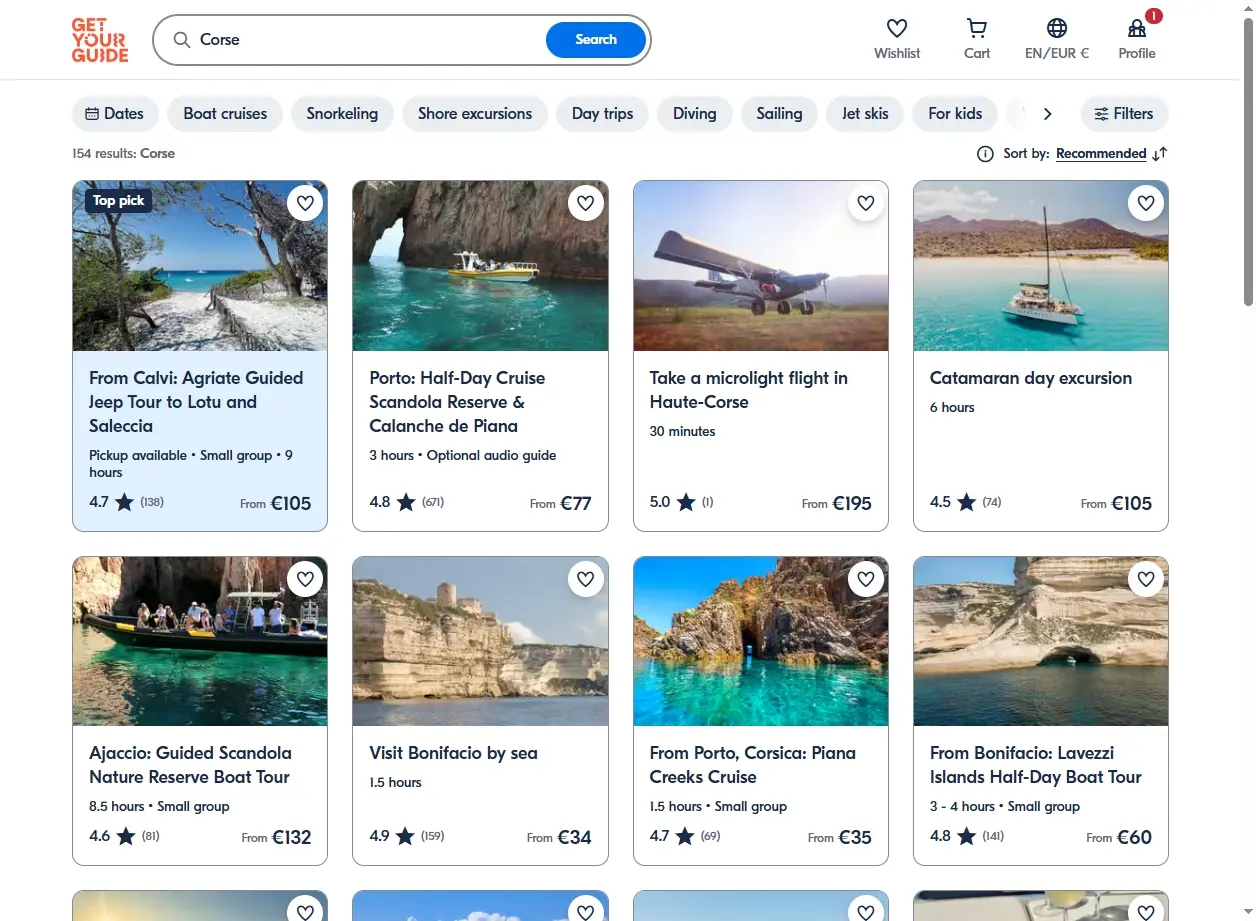Image resolution: width=1256 pixels, height=921 pixels.
Task: Click the 4.8 rating with 671 reviews
Action: pyautogui.click(x=406, y=502)
